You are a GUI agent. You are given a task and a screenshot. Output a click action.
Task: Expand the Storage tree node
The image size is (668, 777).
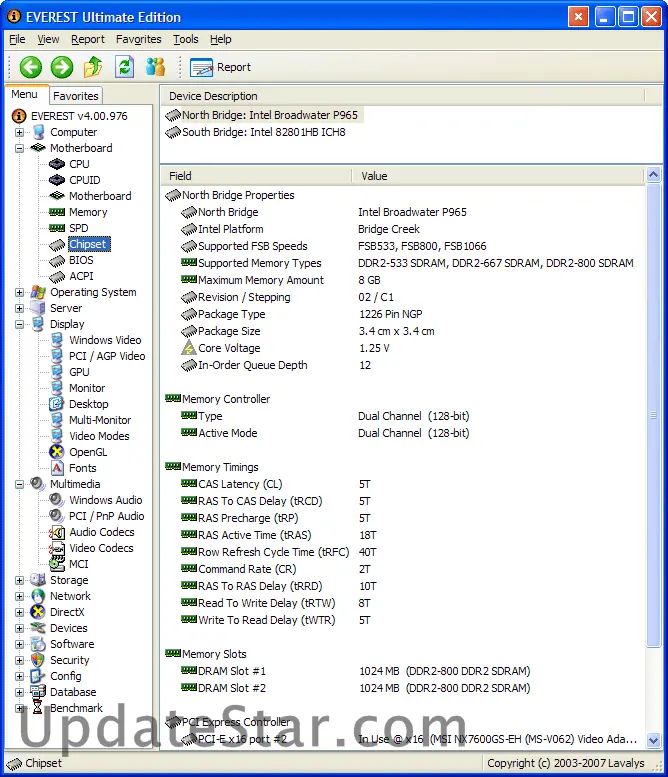click(20, 580)
